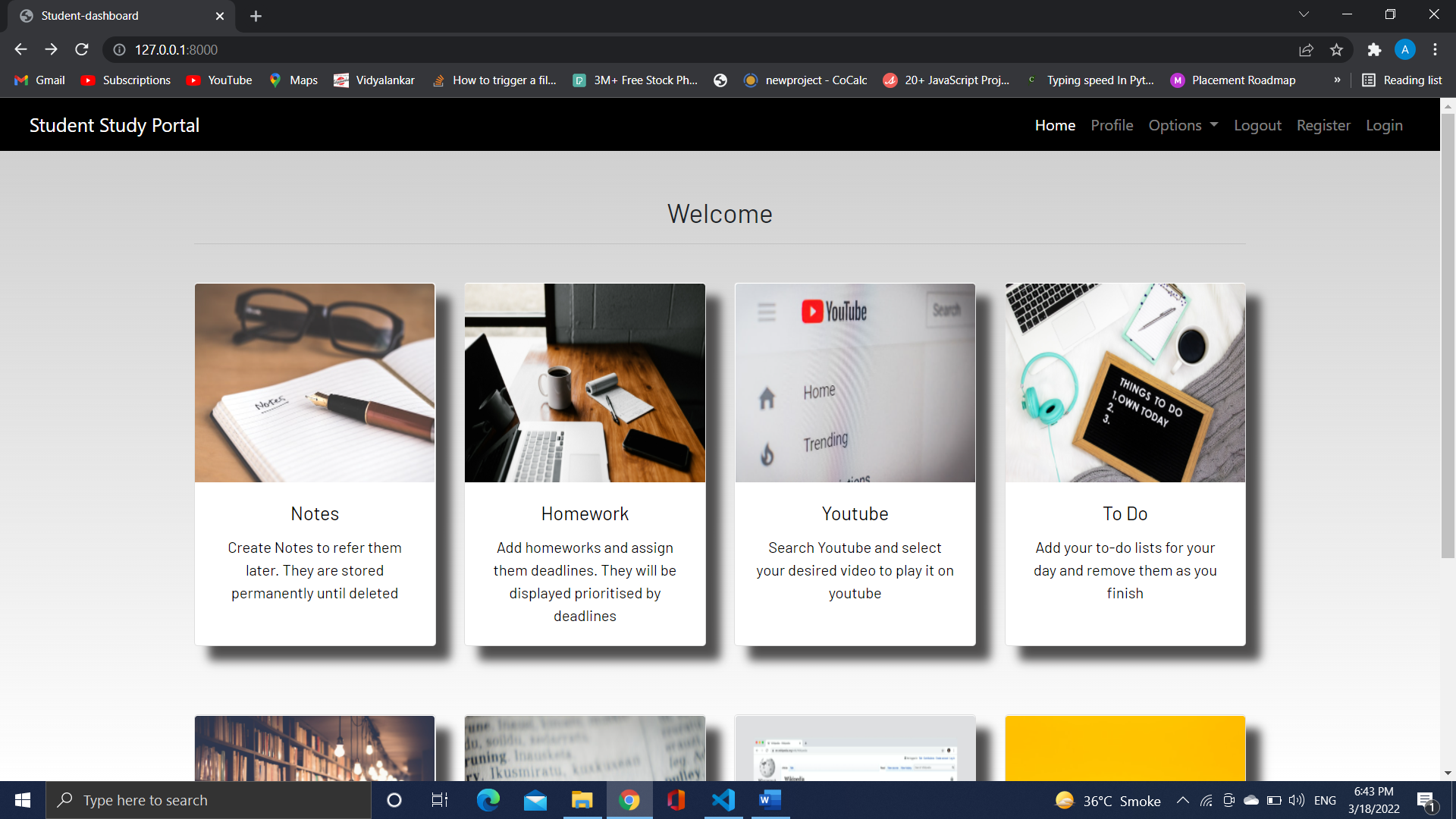The height and width of the screenshot is (819, 1456).
Task: Open Register page from navbar
Action: pos(1323,125)
